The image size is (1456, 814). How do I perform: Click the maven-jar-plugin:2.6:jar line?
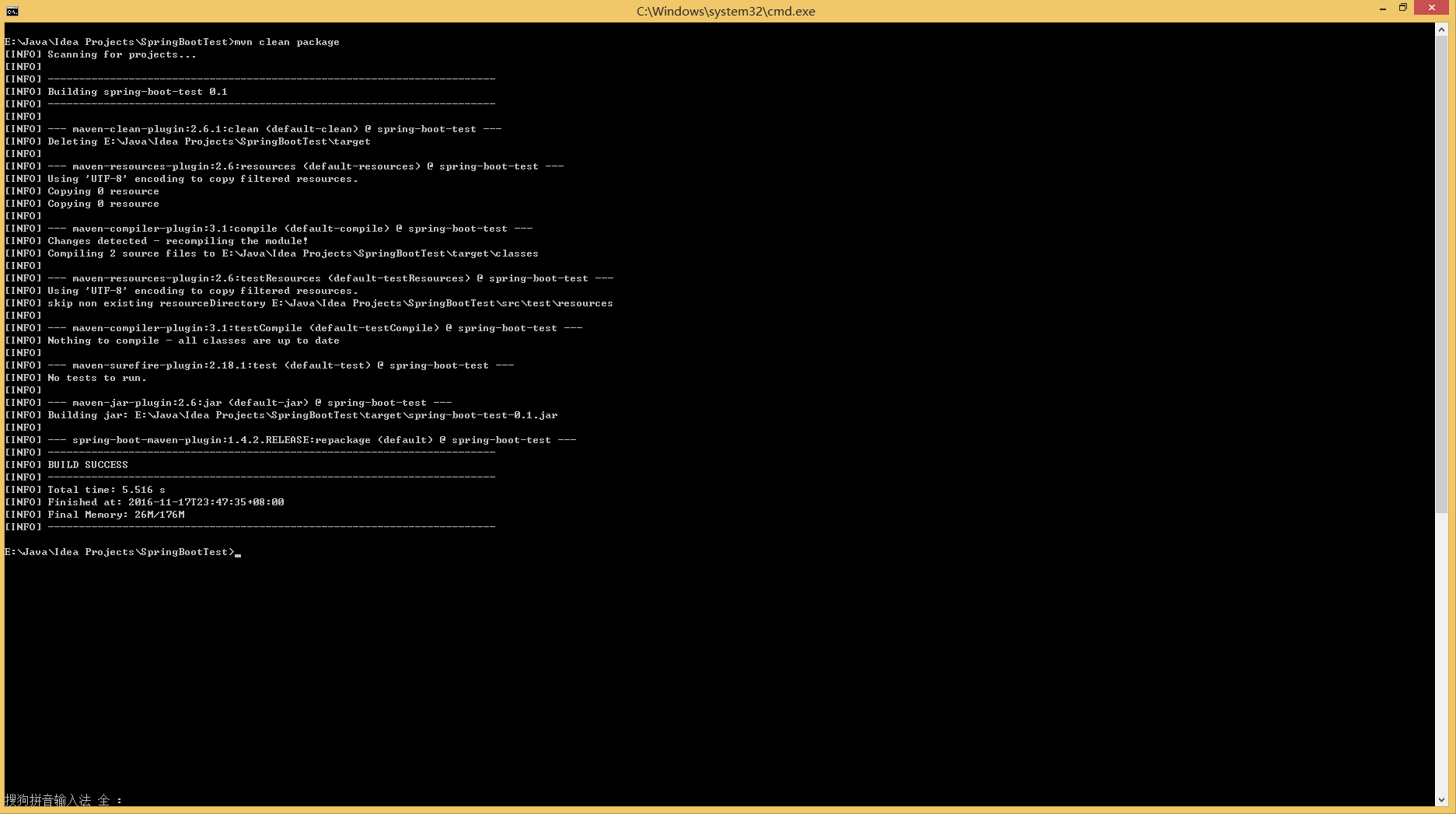pos(228,403)
